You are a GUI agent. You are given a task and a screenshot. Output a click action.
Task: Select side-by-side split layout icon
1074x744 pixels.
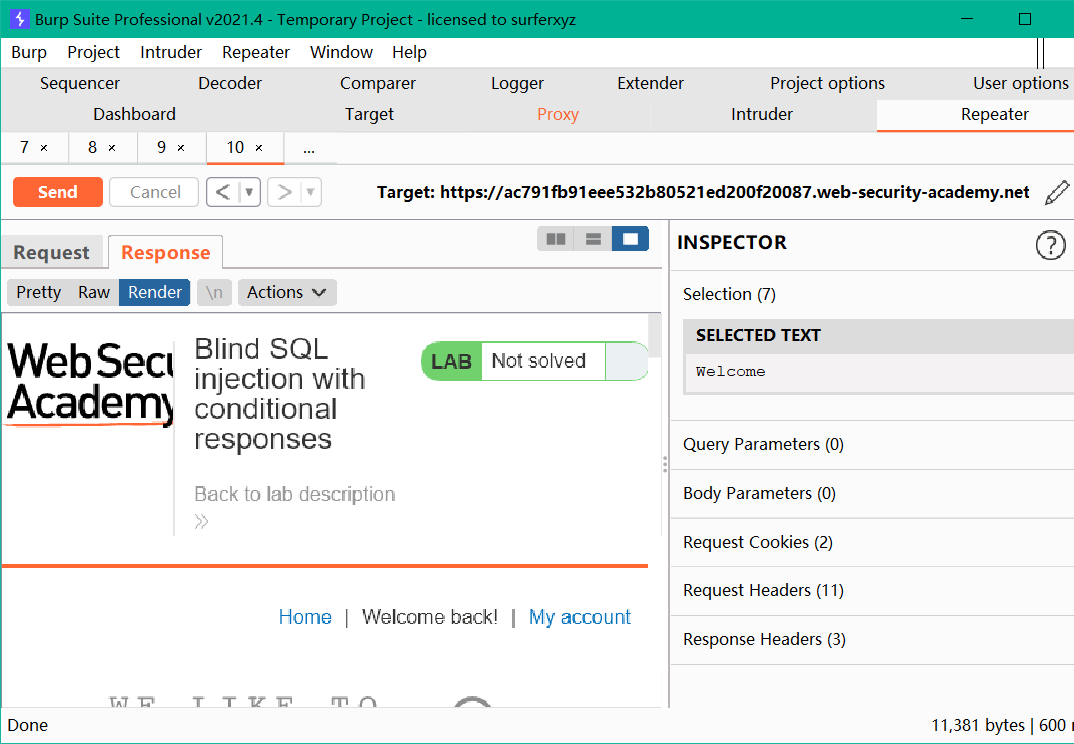(555, 238)
